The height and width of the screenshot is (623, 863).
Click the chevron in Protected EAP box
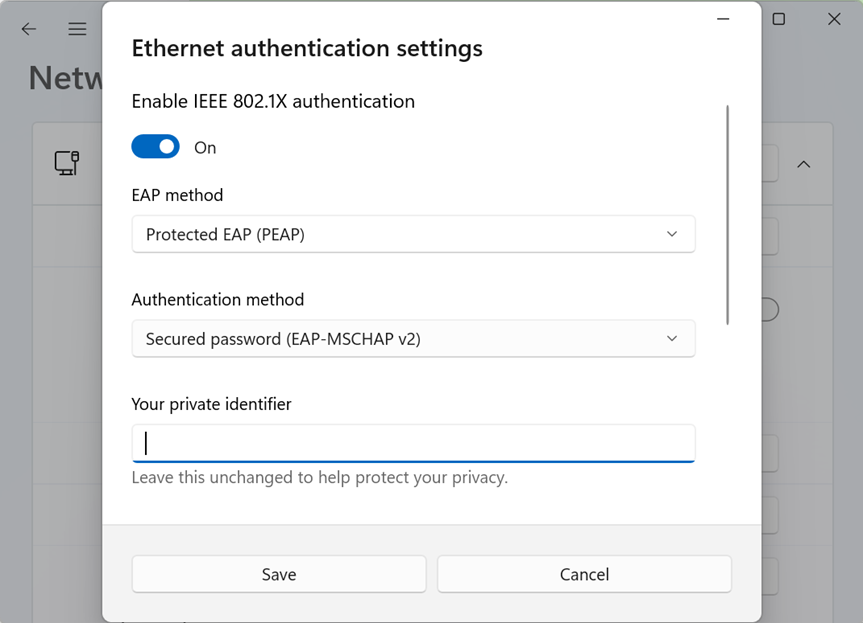(x=672, y=234)
